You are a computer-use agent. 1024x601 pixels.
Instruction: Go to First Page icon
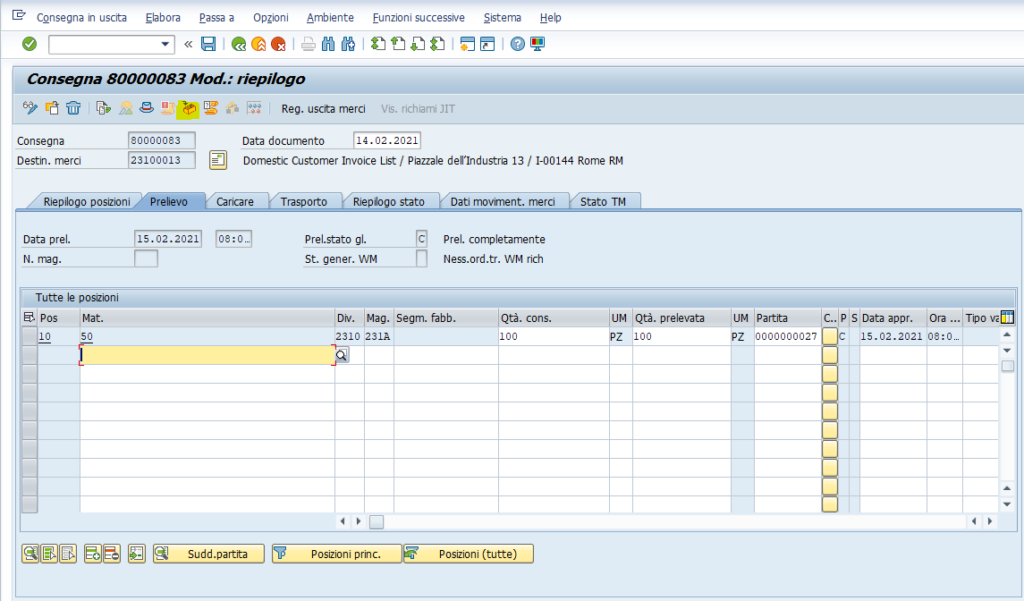point(378,44)
